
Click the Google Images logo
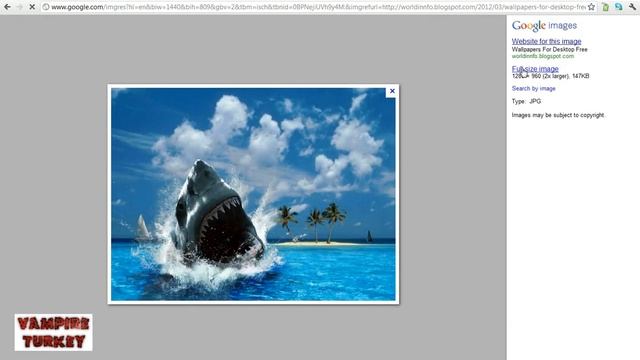544,26
